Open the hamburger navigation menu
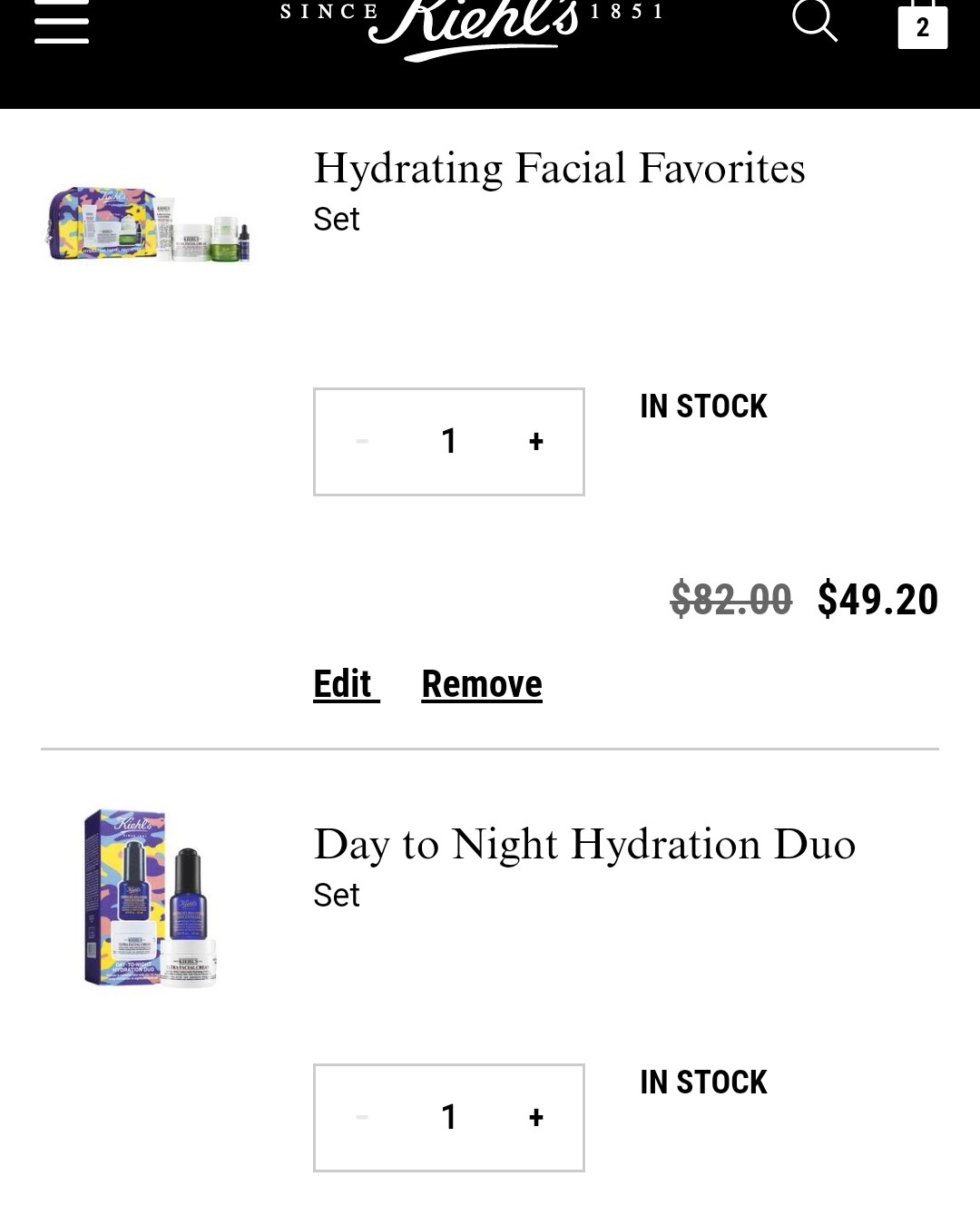The height and width of the screenshot is (1225, 980). 62,22
